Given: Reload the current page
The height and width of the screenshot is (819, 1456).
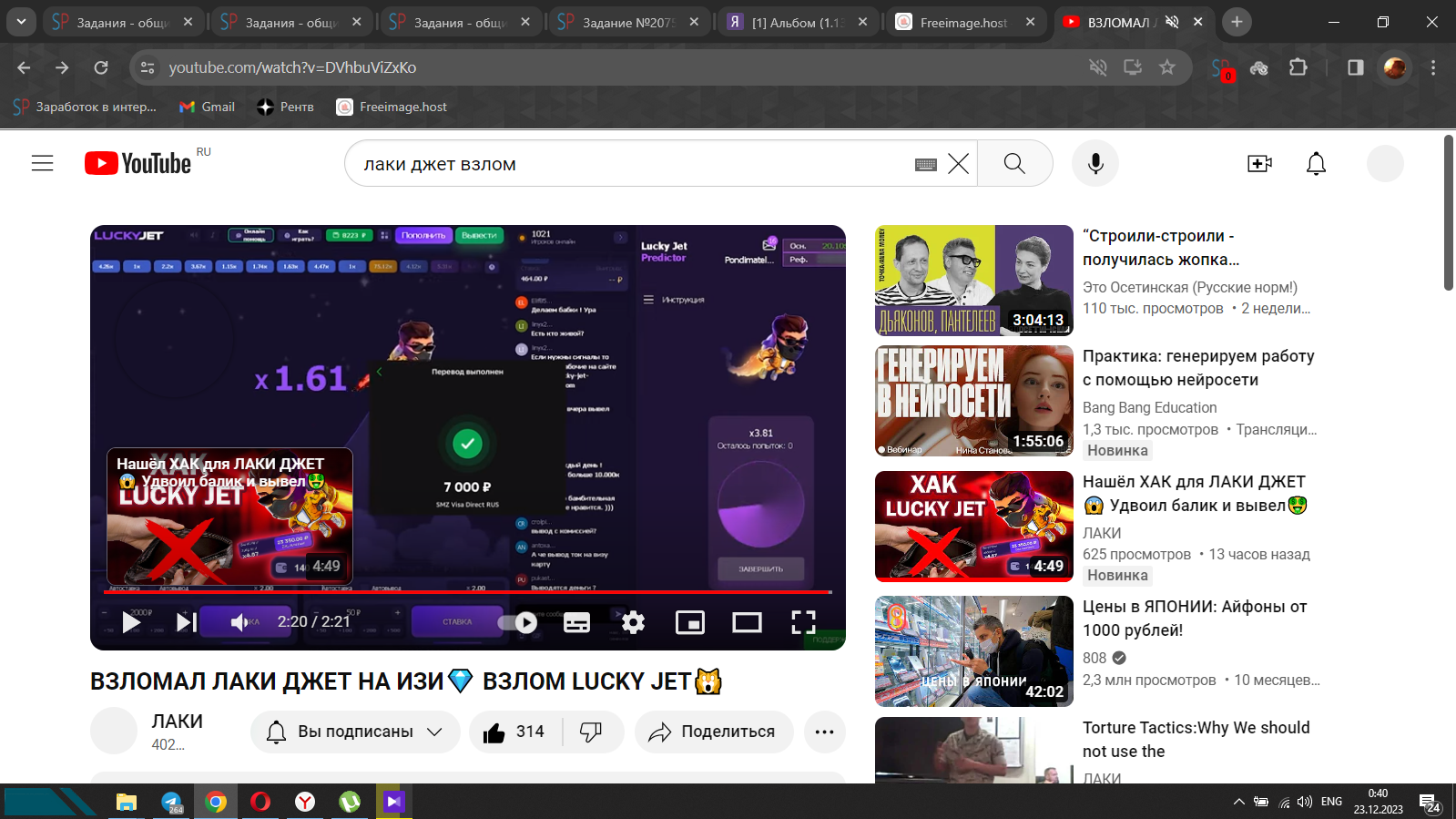Looking at the screenshot, I should pyautogui.click(x=101, y=67).
